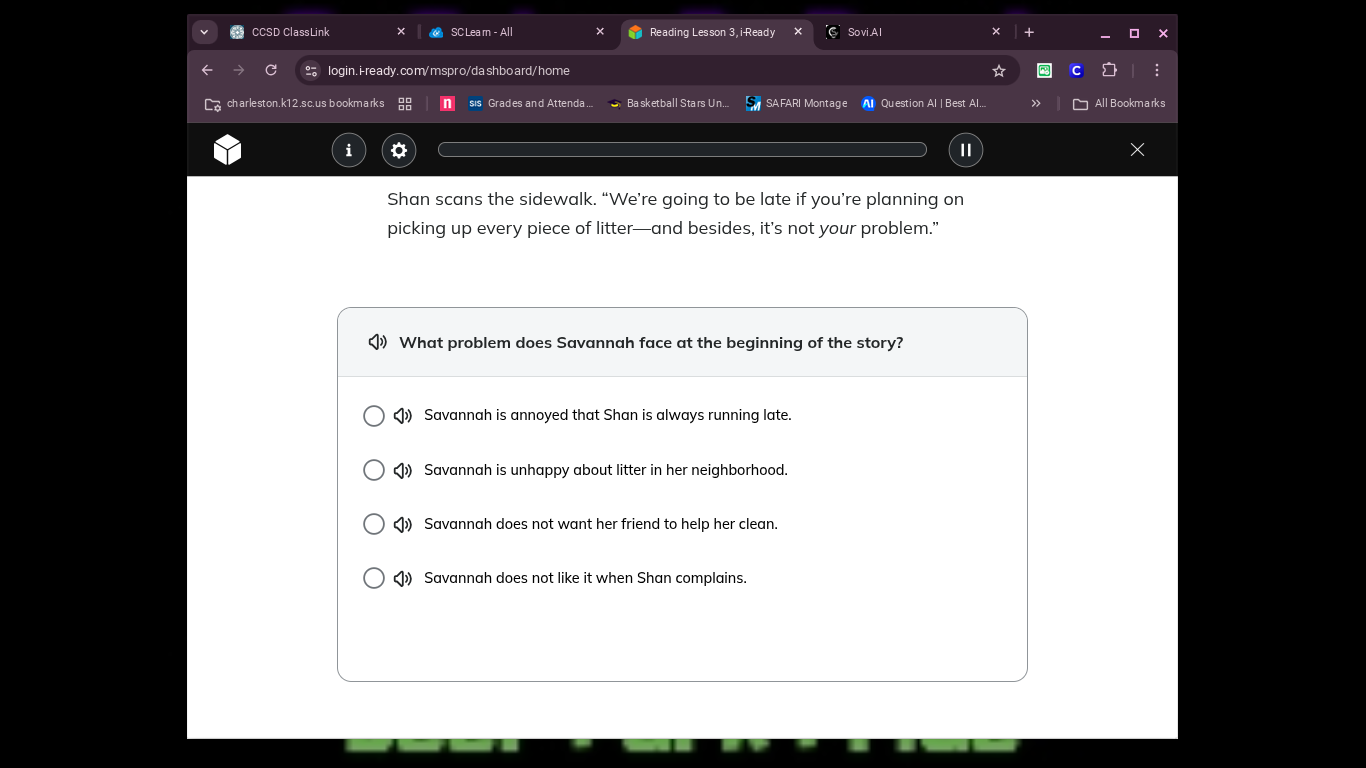Click the info icon in lesson toolbar
This screenshot has width=1366, height=768.
(x=349, y=150)
